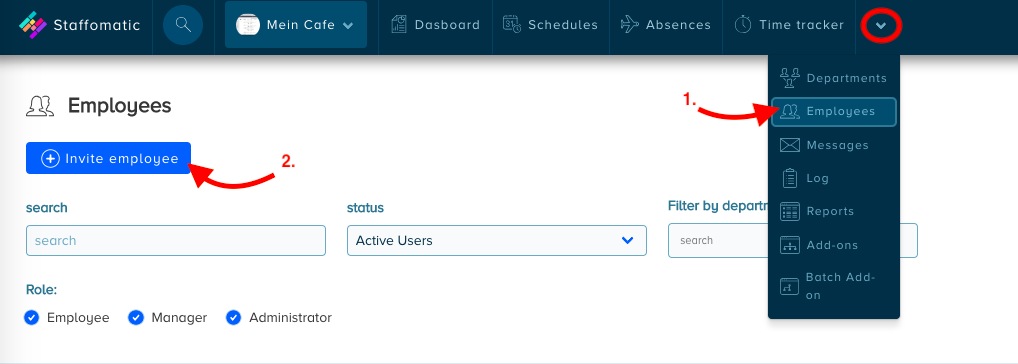Uncheck the Manager role checkbox

(x=136, y=318)
